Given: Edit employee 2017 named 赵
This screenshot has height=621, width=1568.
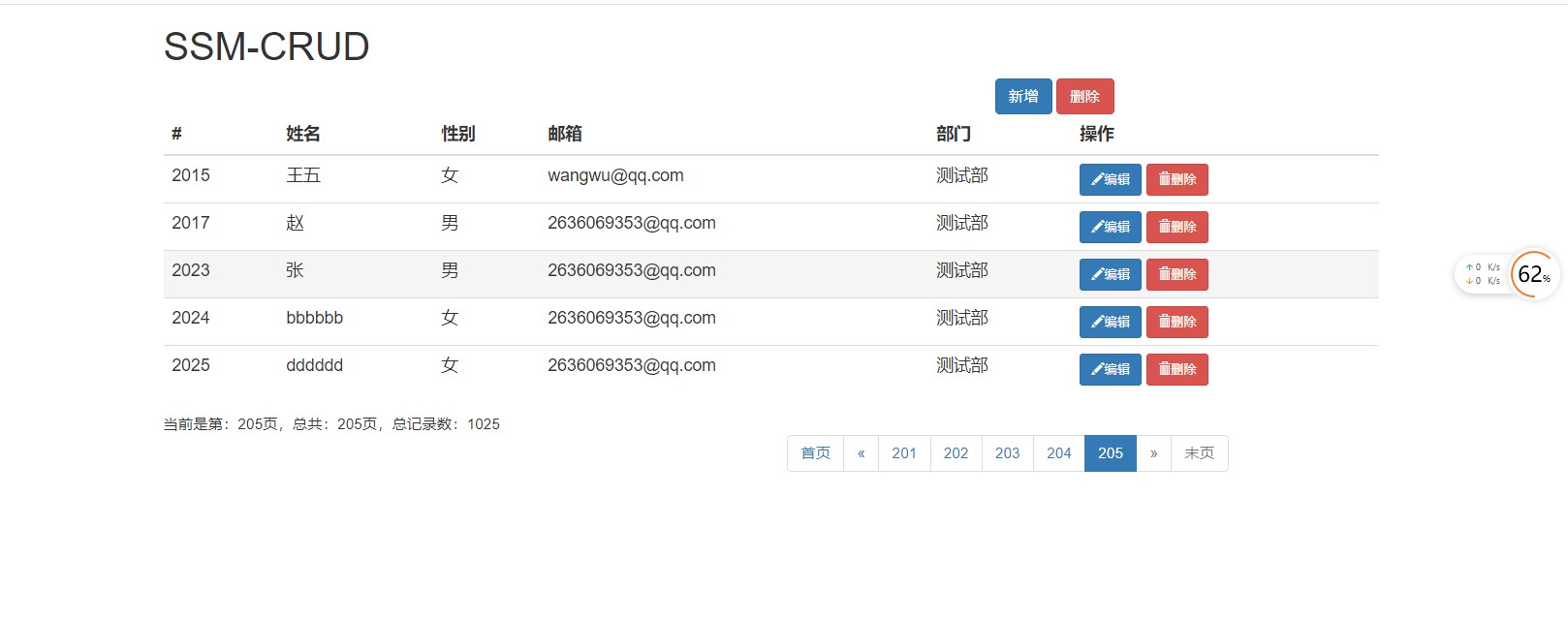Looking at the screenshot, I should [x=1111, y=227].
